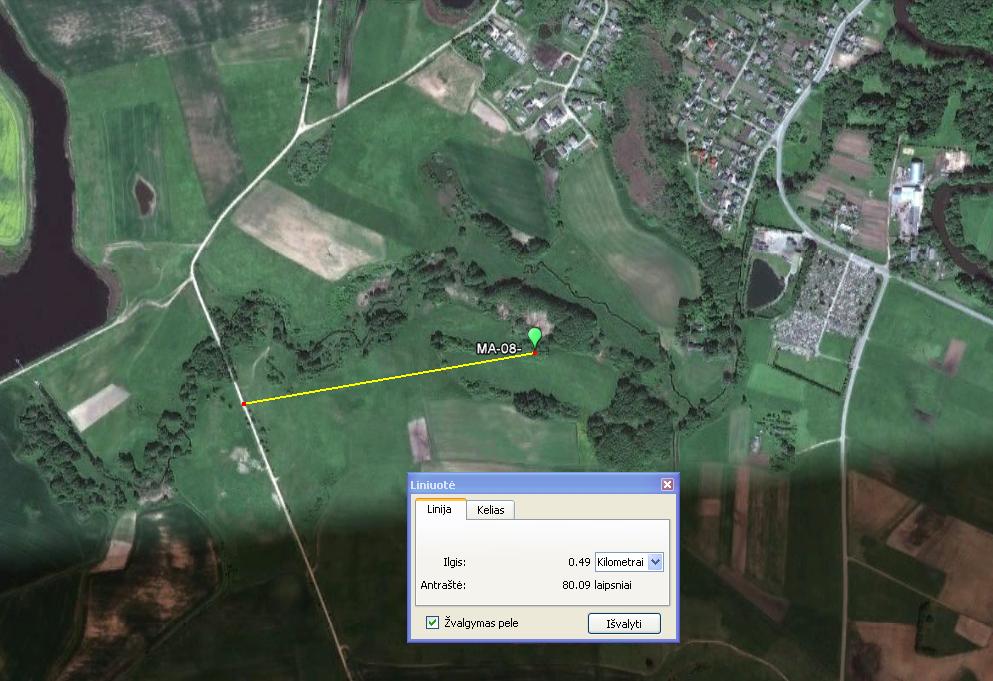
Task: Click the Ilgis: label
Action: coord(454,562)
